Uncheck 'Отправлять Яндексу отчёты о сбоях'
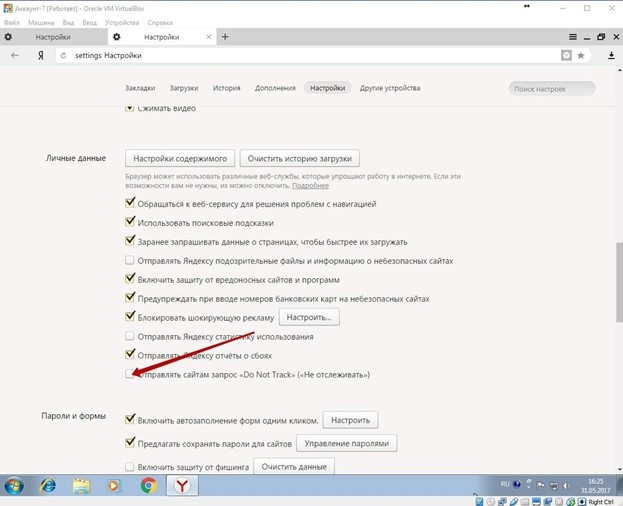Viewport: 623px width, 506px height. pyautogui.click(x=130, y=354)
